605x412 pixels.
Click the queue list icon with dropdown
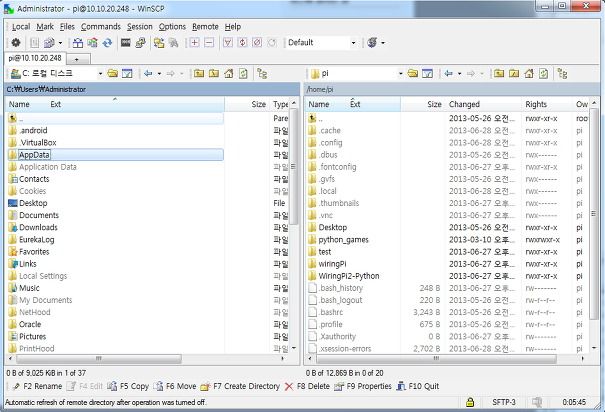point(49,42)
